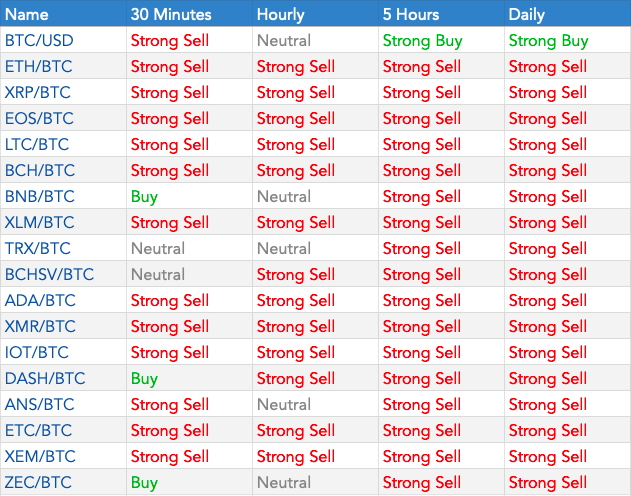Click the BNB/BTC pair link
631x496 pixels.
point(38,197)
